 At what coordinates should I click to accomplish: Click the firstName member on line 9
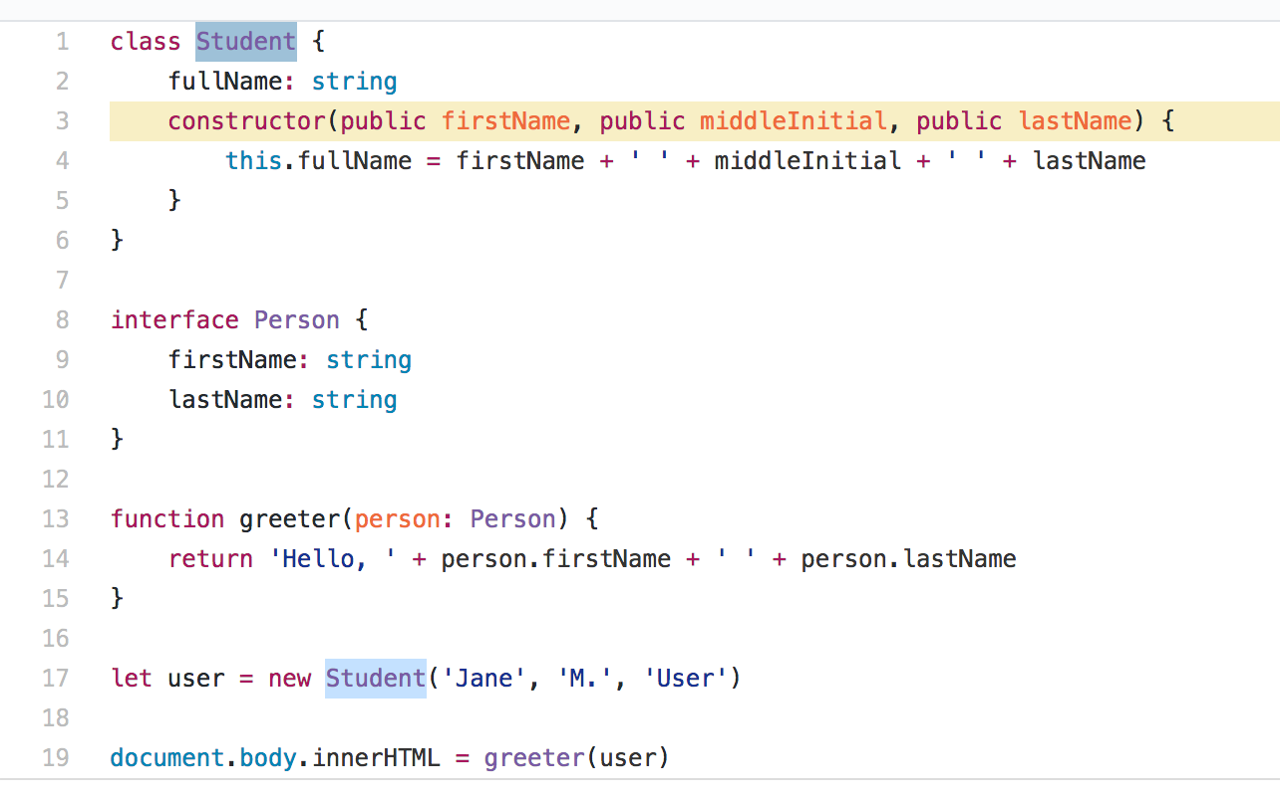click(233, 360)
